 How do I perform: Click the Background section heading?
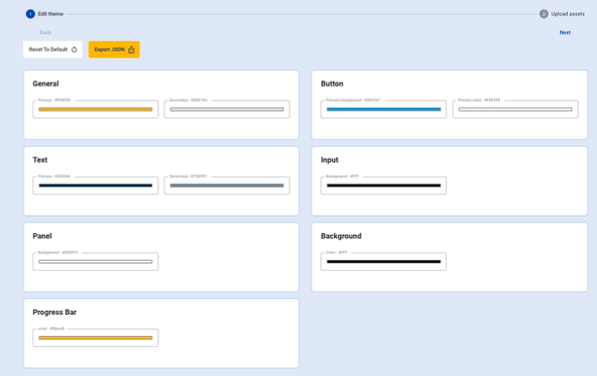pyautogui.click(x=341, y=236)
